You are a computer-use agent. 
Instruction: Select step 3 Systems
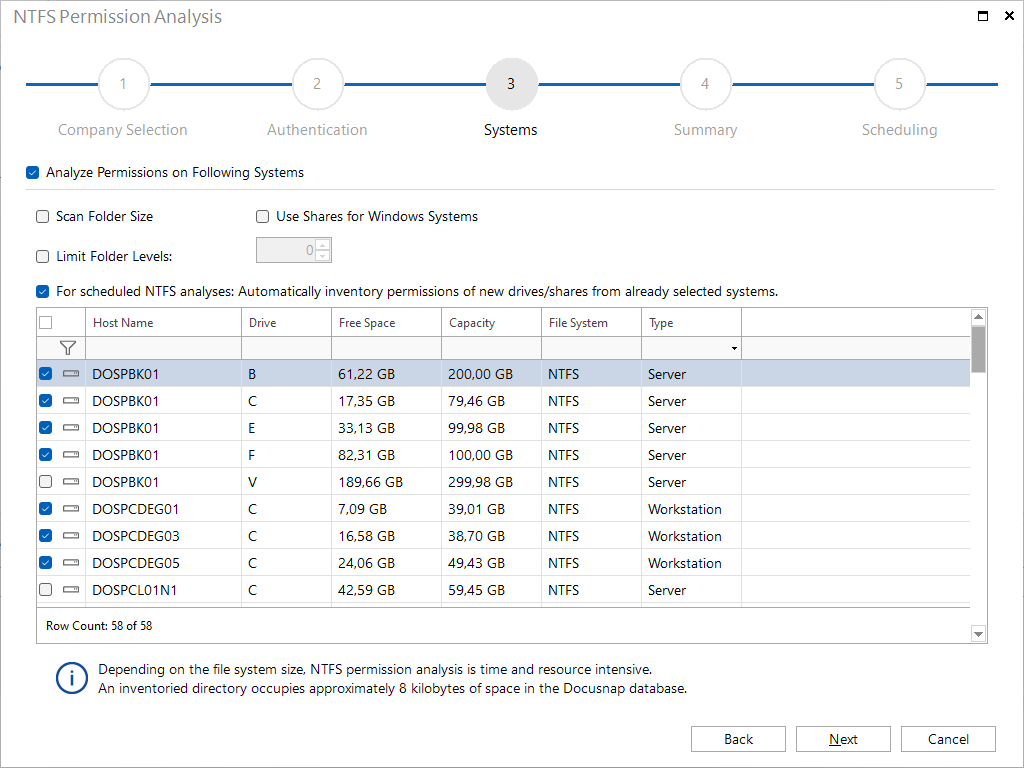(511, 84)
